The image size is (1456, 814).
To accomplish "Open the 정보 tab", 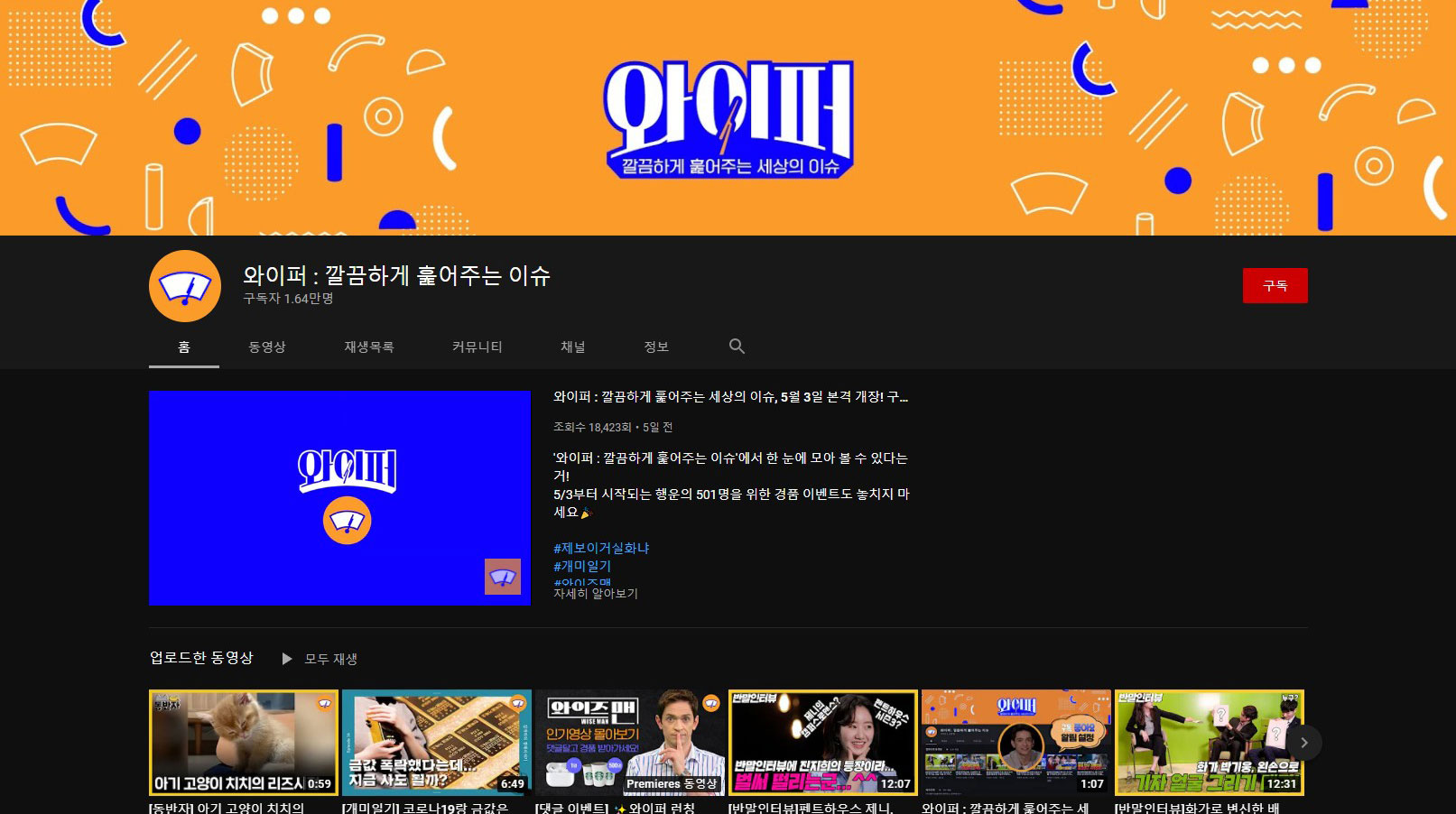I will [x=656, y=347].
